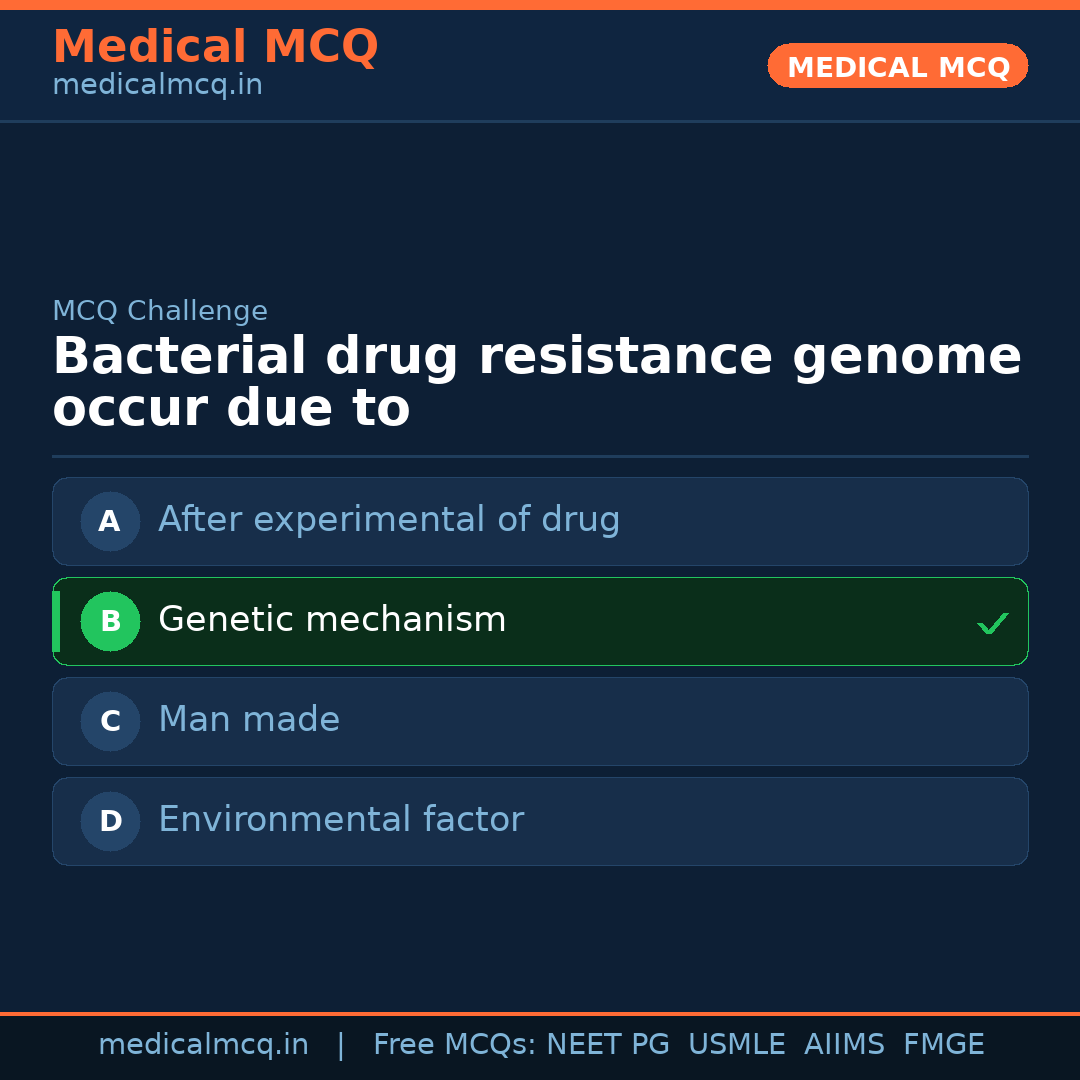Click the letter C circle badge
1080x1080 pixels.
pyautogui.click(x=110, y=721)
